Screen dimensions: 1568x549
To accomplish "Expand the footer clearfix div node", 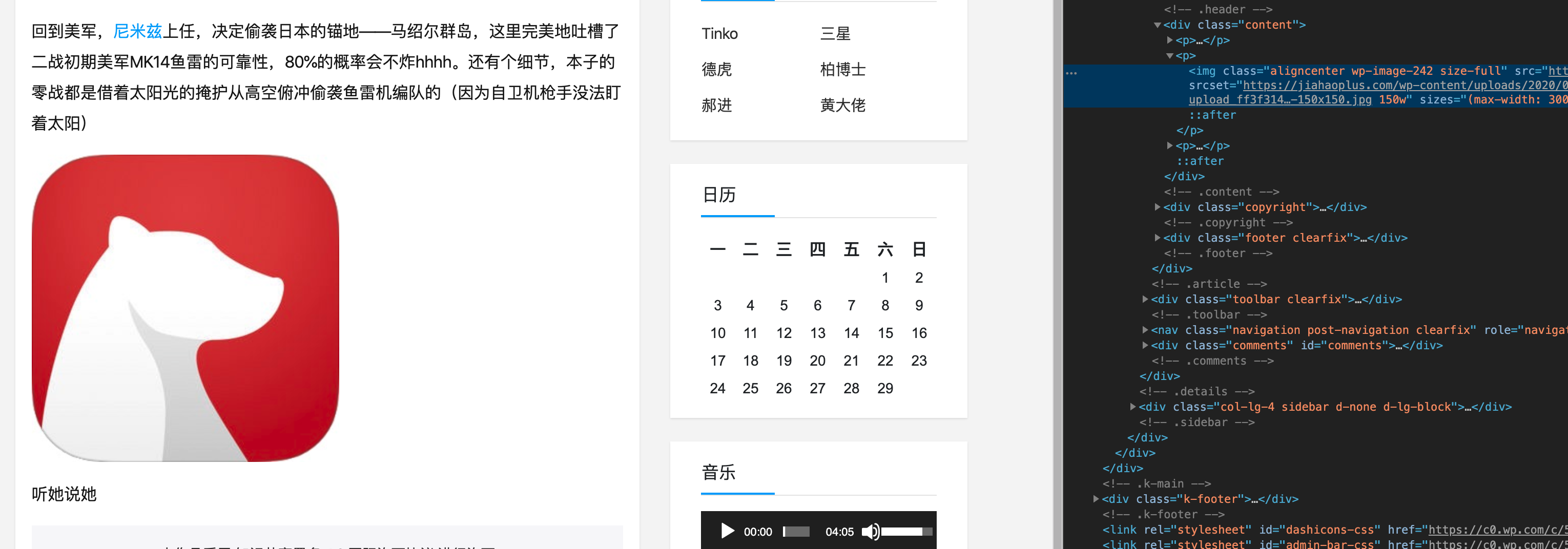I will (1158, 238).
